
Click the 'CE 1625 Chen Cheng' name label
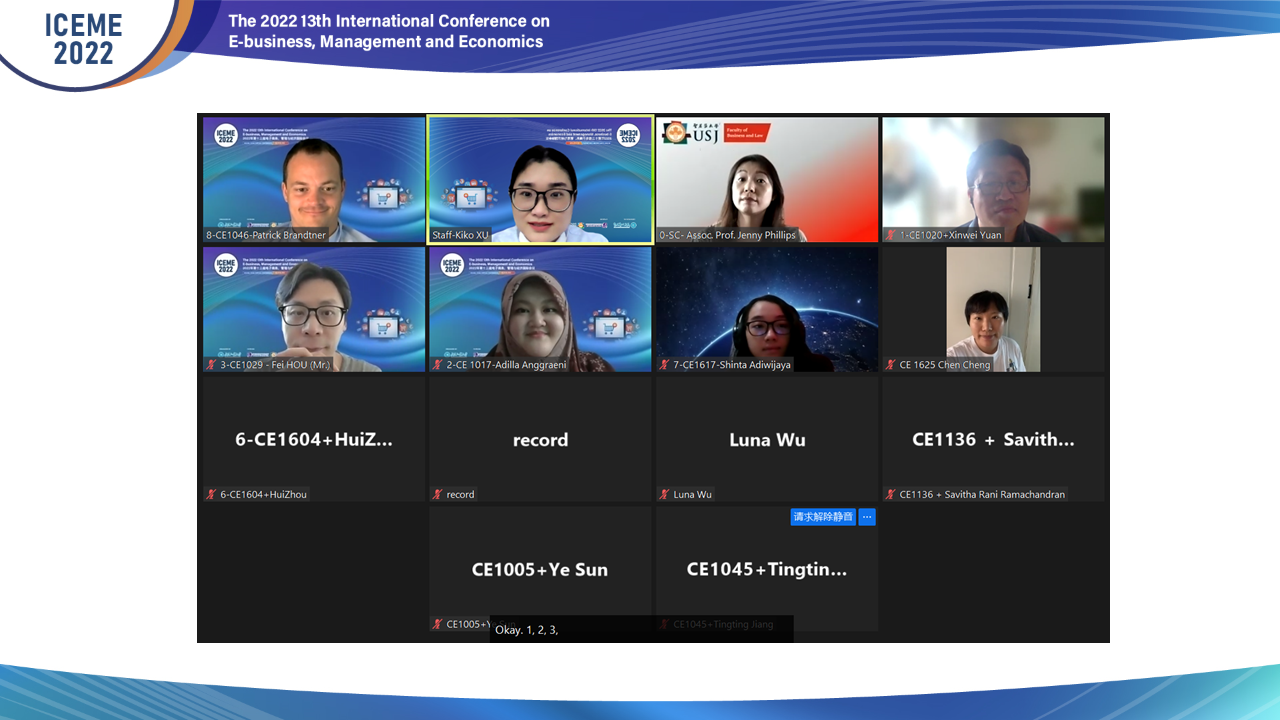pos(945,365)
